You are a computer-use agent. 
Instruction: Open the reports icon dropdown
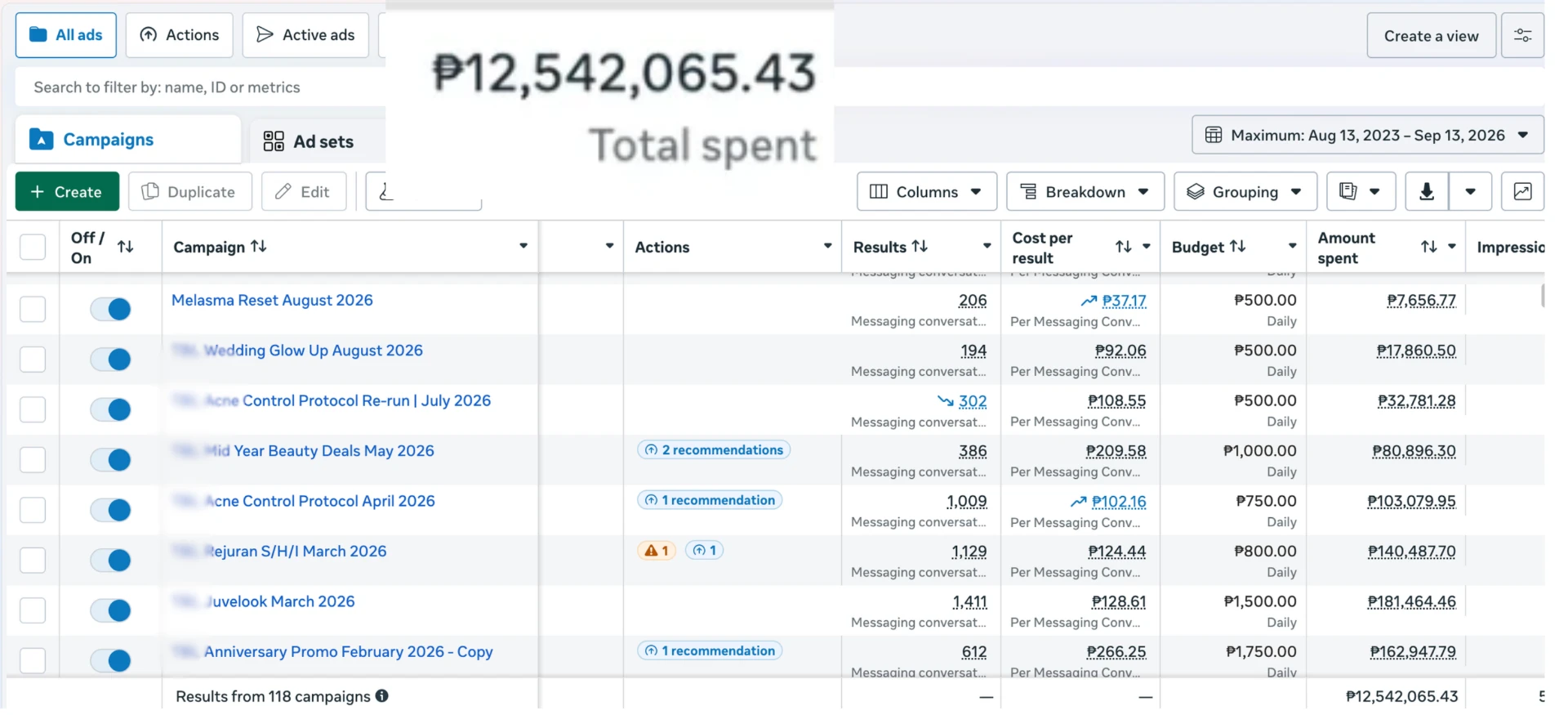(1361, 192)
